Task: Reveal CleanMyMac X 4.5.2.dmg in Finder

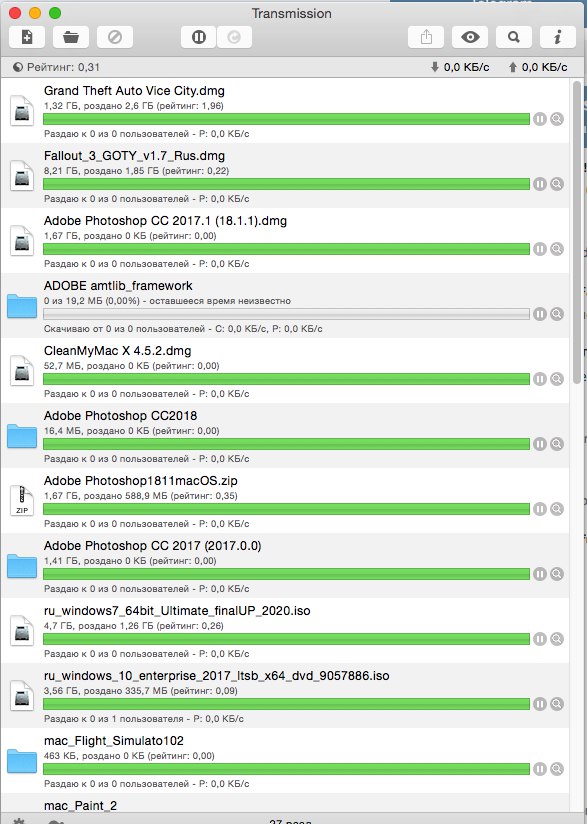Action: point(557,379)
